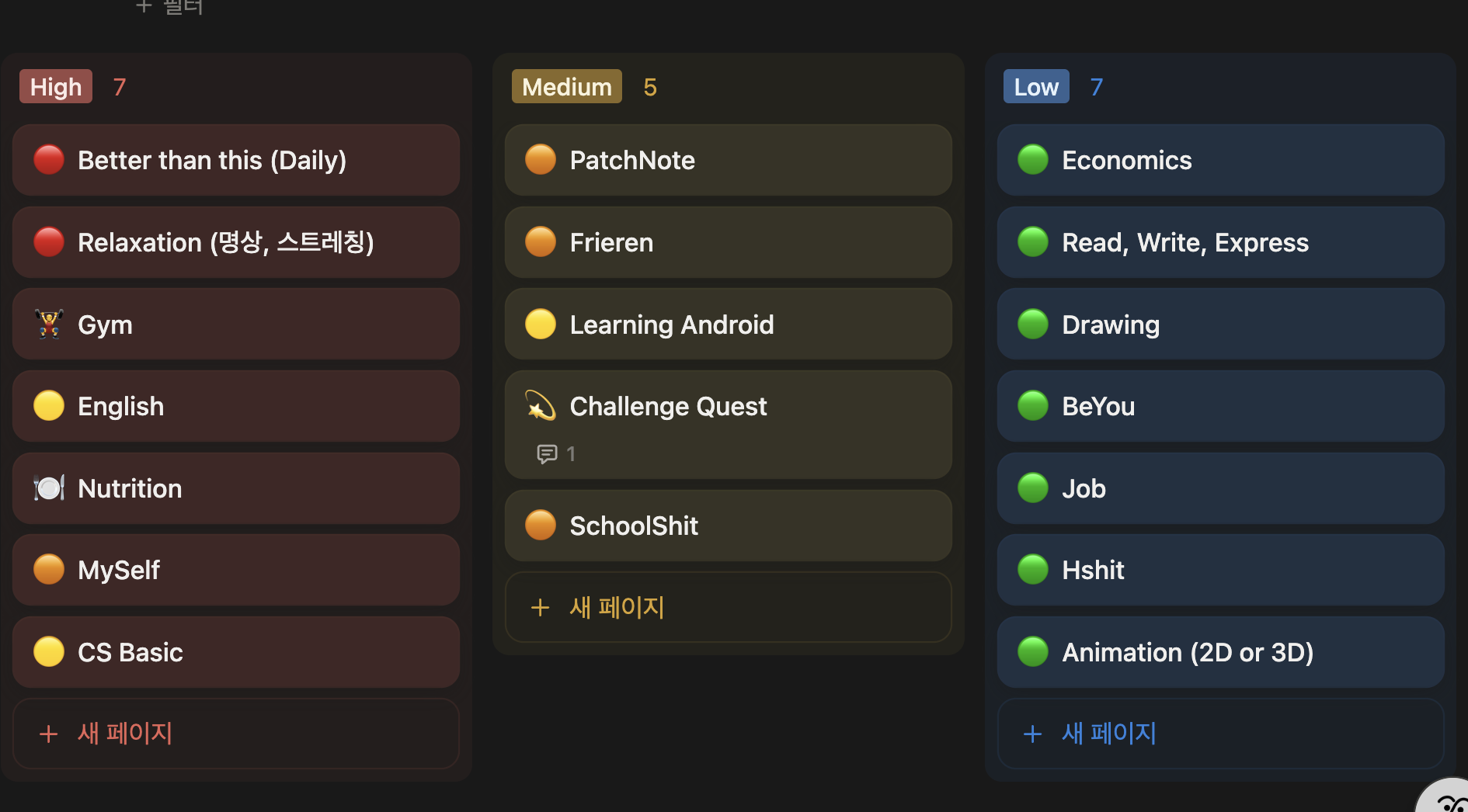1468x812 pixels.
Task: Open the Read, Write, Express card
Action: pos(1220,242)
